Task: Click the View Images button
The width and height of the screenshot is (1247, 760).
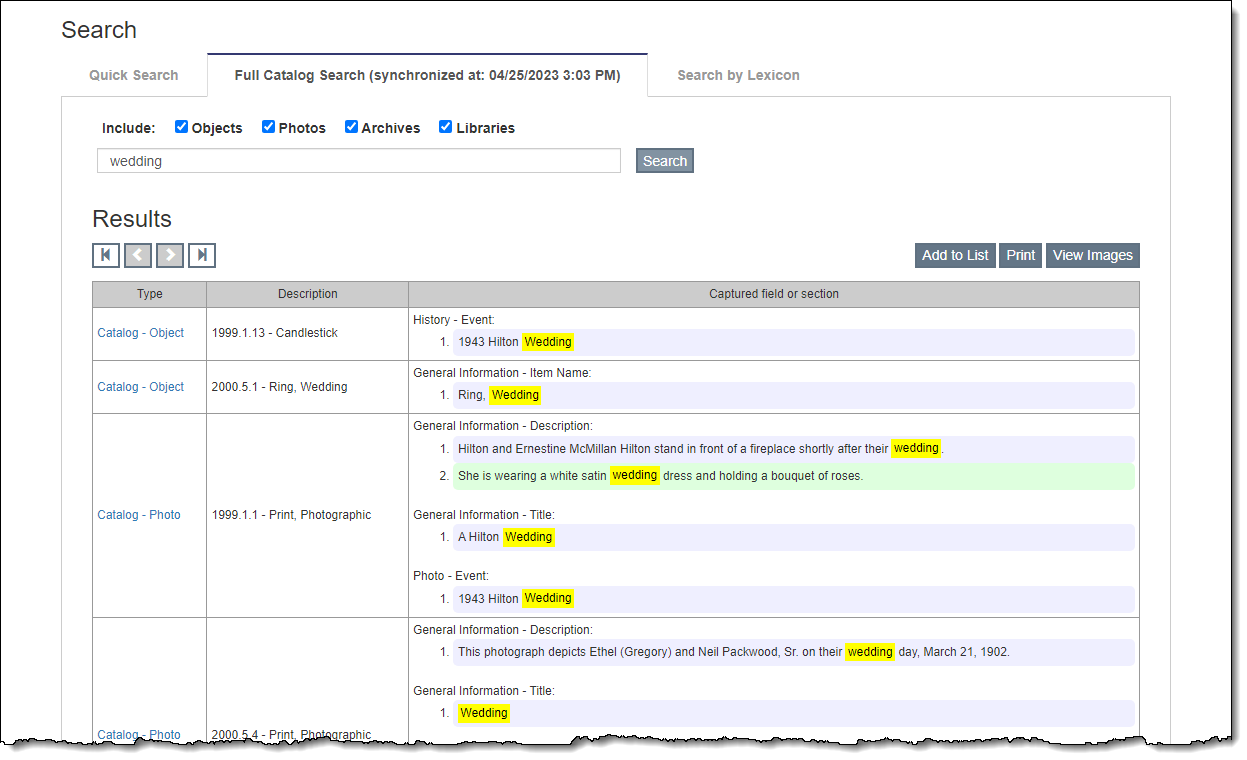Action: click(1092, 256)
